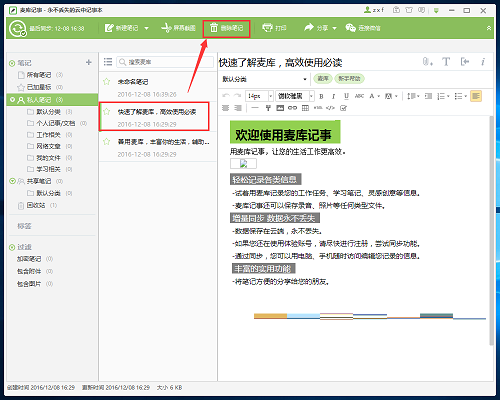Click the user account zxf in title bar
The image size is (500, 400).
pyautogui.click(x=374, y=10)
